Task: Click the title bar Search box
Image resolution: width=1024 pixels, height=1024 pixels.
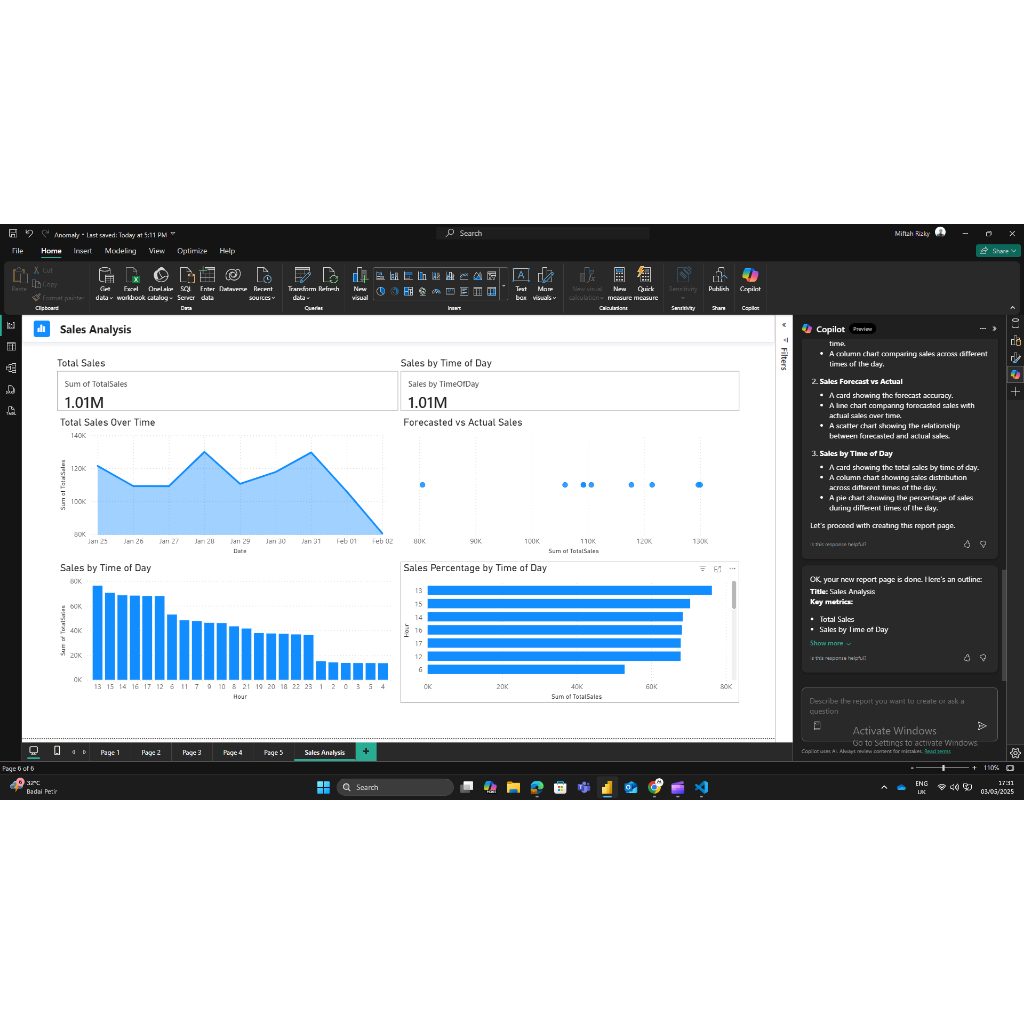Action: coord(543,233)
